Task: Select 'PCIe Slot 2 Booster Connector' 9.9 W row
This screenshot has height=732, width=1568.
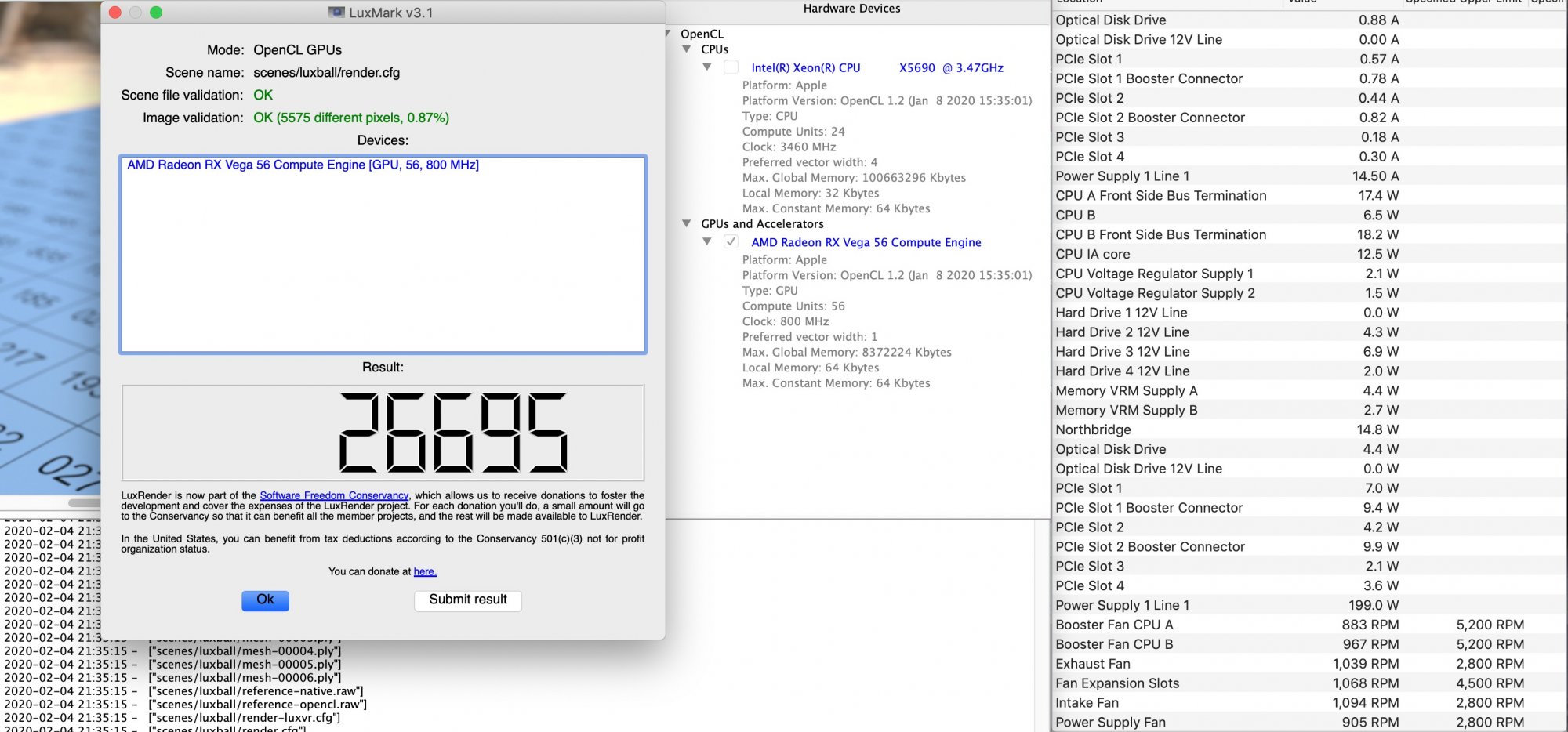Action: click(1308, 547)
